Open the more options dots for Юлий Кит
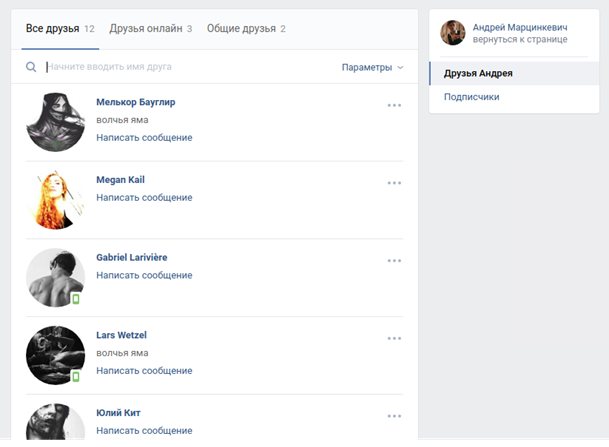 click(x=394, y=416)
